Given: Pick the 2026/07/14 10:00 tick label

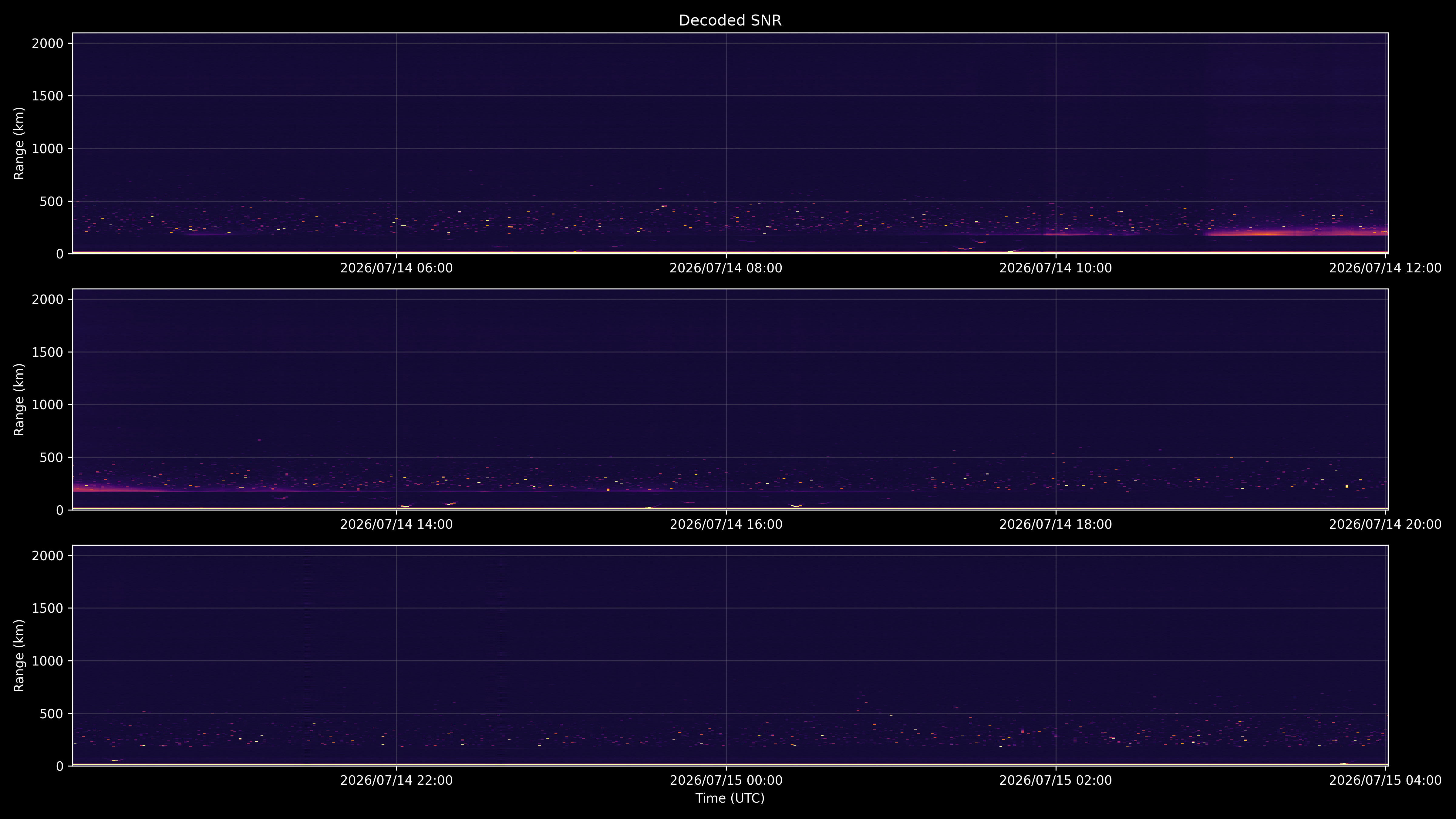Looking at the screenshot, I should pos(1055,268).
